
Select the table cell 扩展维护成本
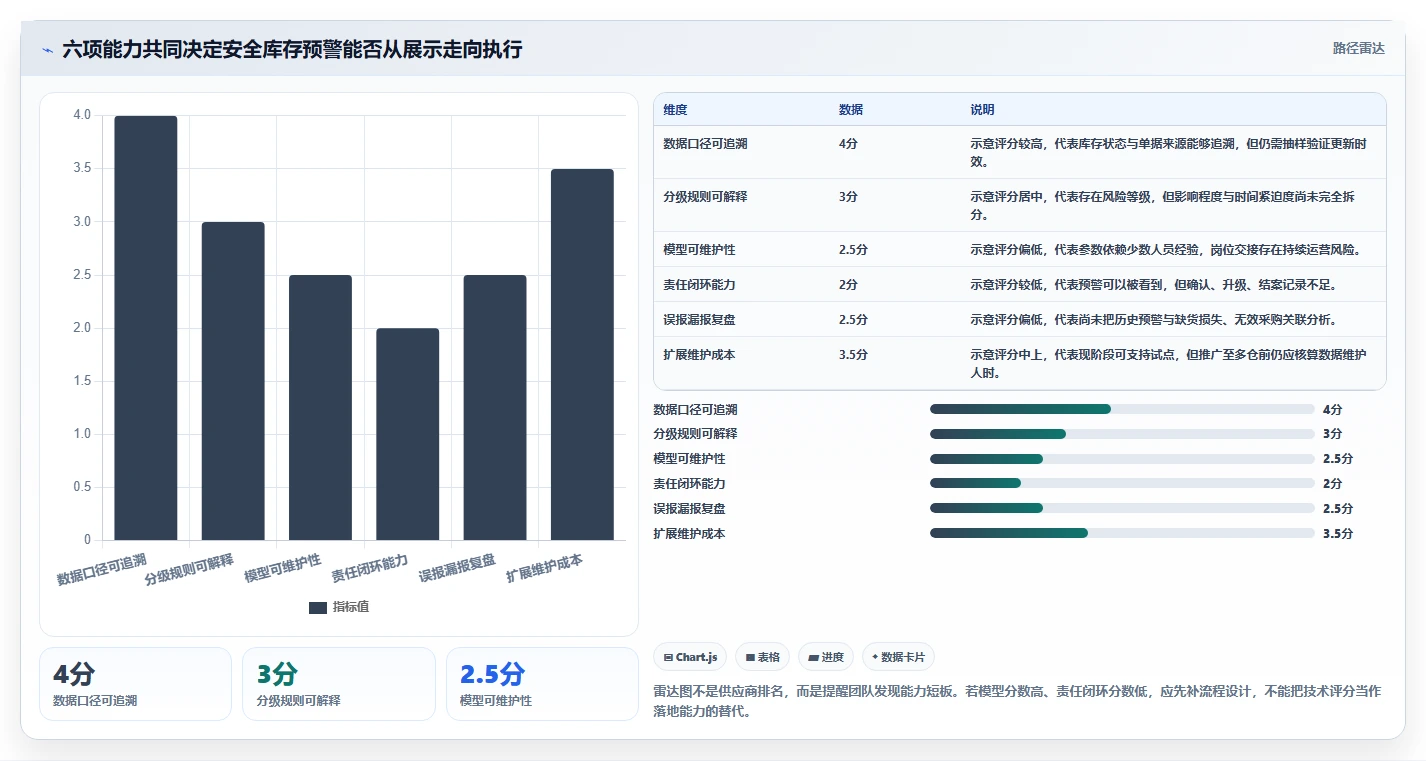699,355
